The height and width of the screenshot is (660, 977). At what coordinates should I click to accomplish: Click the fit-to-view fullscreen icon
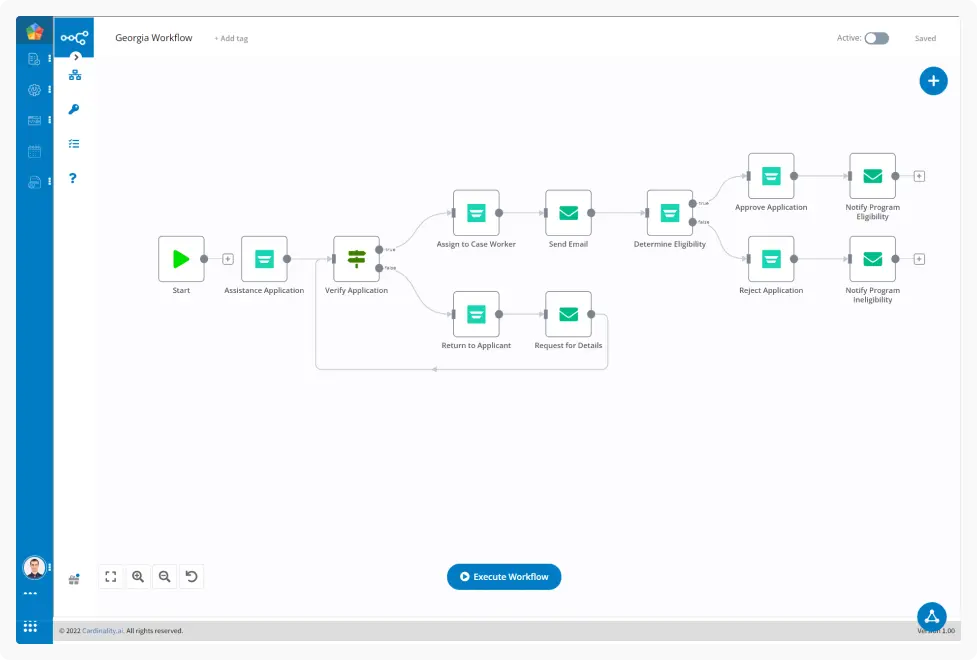tap(111, 576)
